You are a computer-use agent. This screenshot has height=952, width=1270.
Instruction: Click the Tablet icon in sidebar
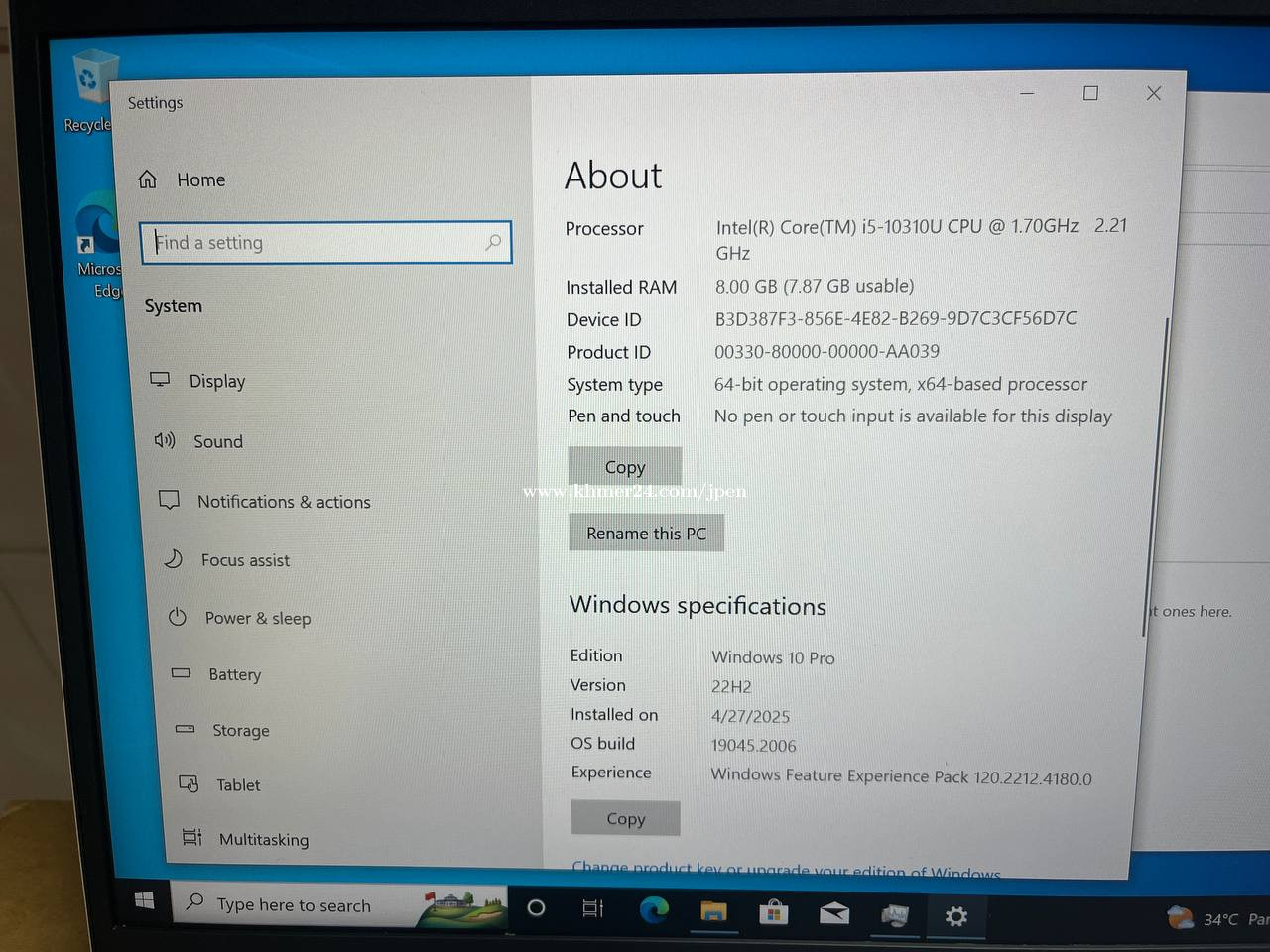(x=189, y=783)
